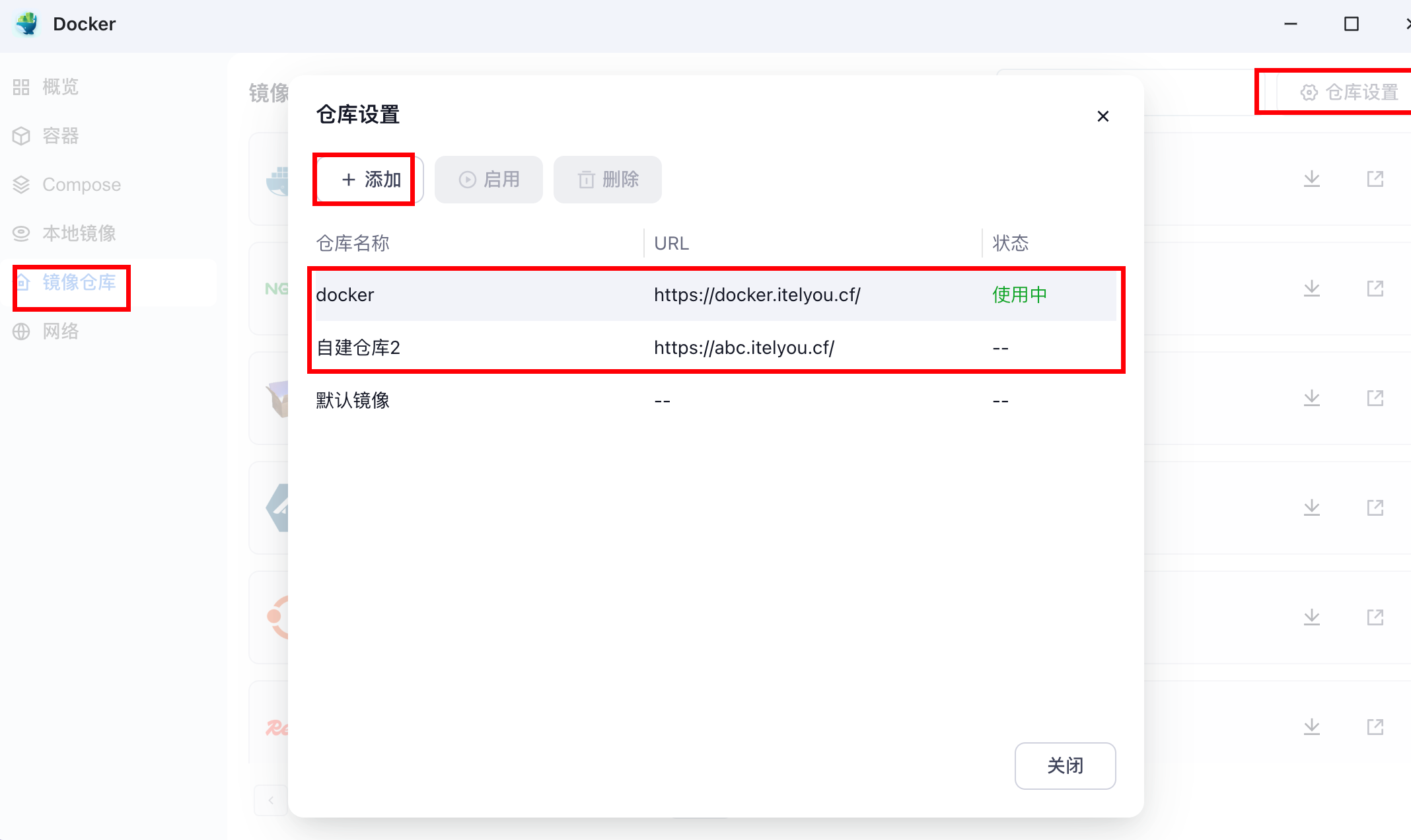Click the 本地镜像 disk icon
The width and height of the screenshot is (1411, 840).
click(21, 233)
